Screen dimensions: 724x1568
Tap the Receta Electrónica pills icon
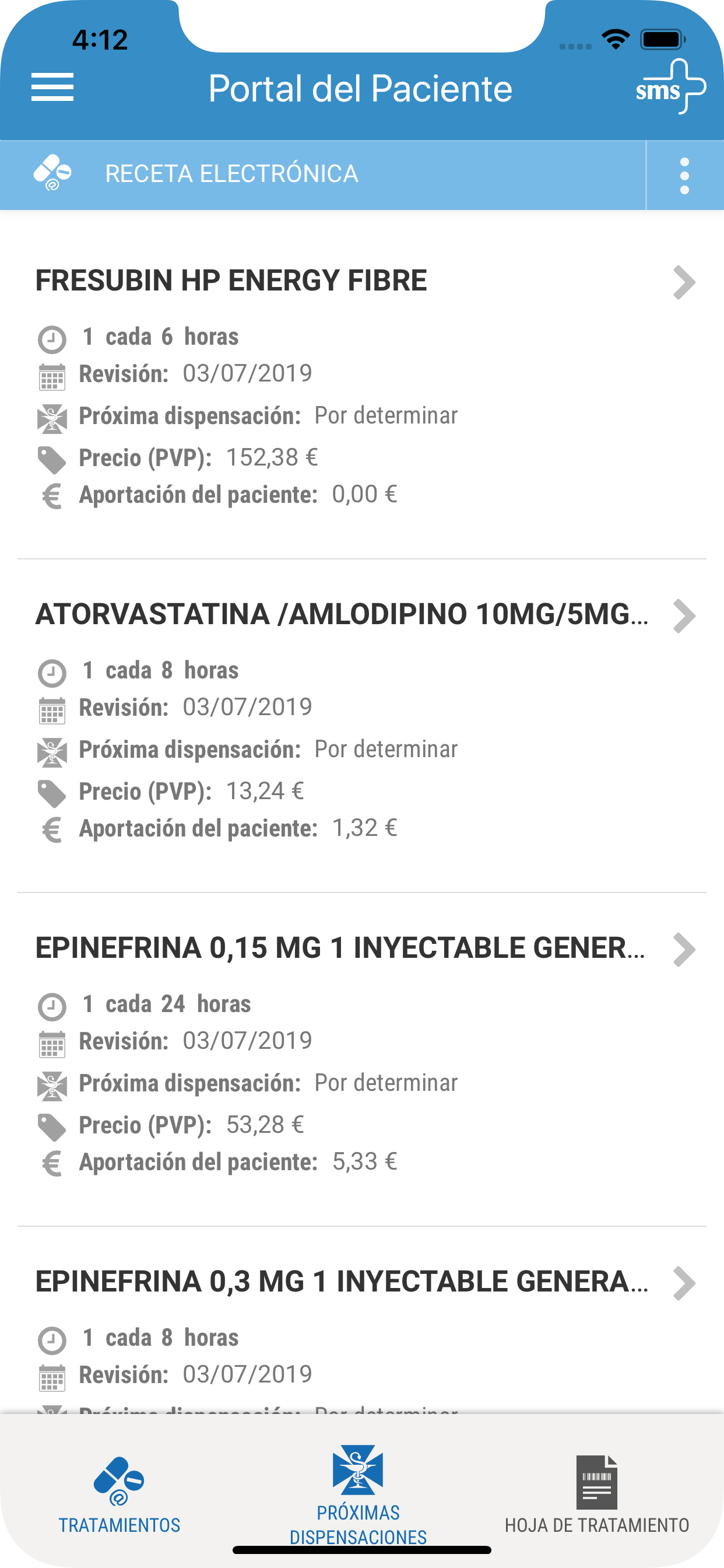point(52,173)
